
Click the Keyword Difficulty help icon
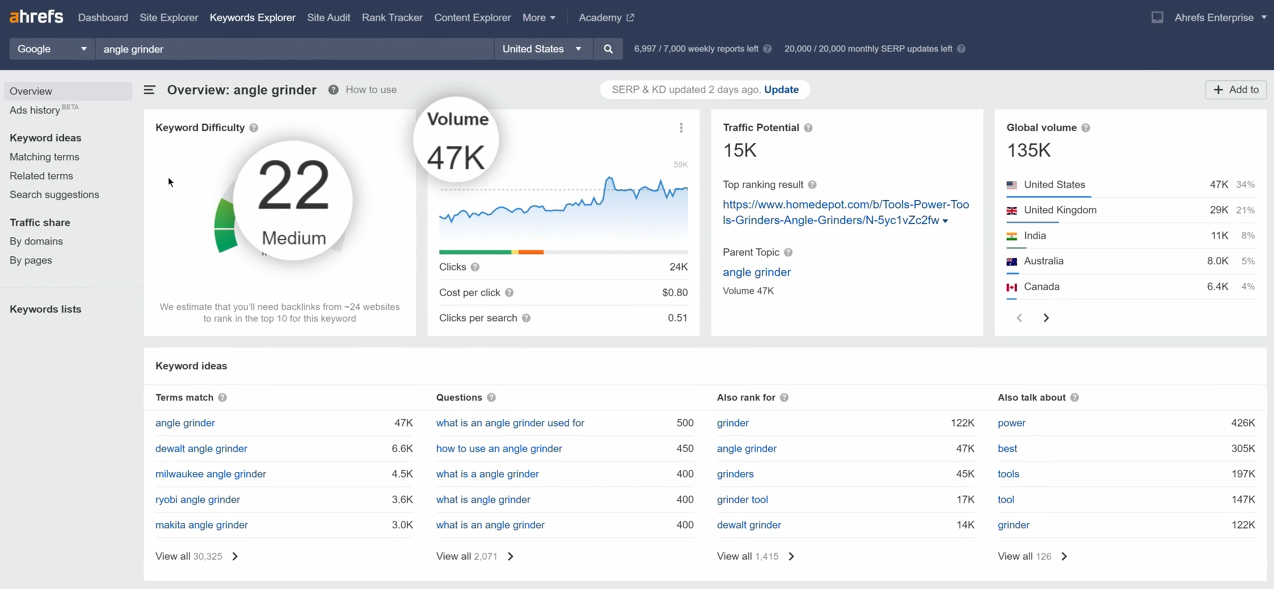click(254, 128)
